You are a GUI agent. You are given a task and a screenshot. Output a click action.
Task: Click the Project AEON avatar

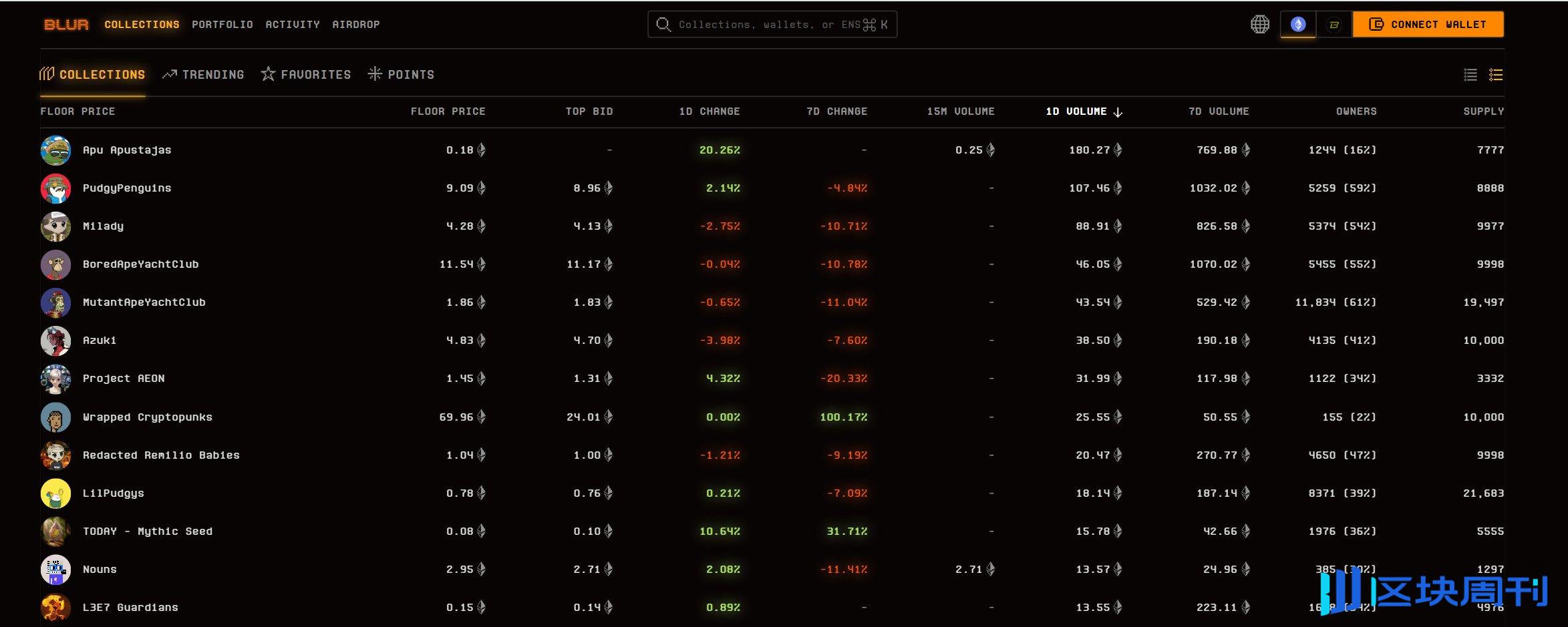(x=55, y=379)
